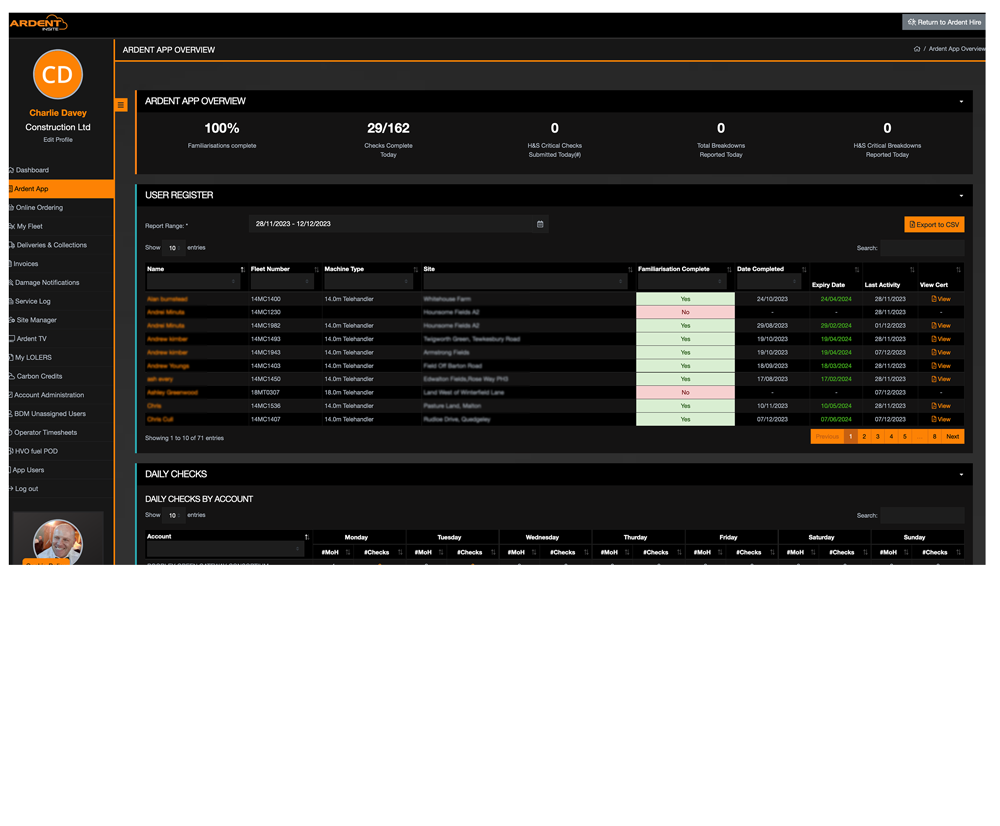Click the User Register Search box
The height and width of the screenshot is (826, 1000).
point(922,248)
